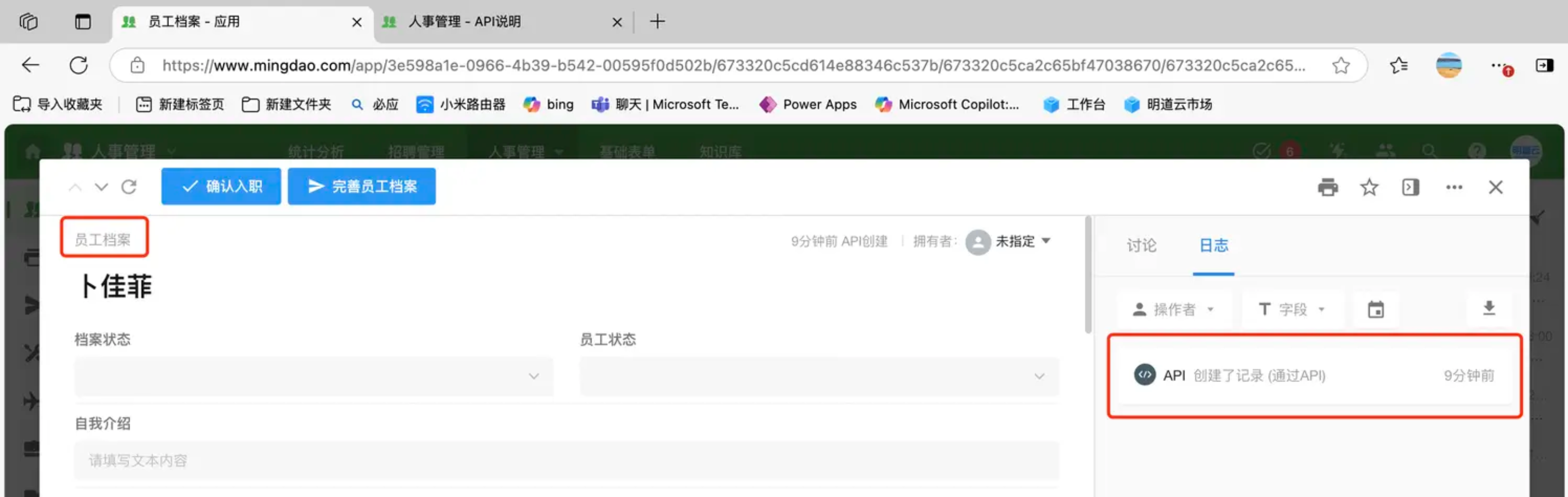Open the 工作台 bookmark

coord(1074,105)
